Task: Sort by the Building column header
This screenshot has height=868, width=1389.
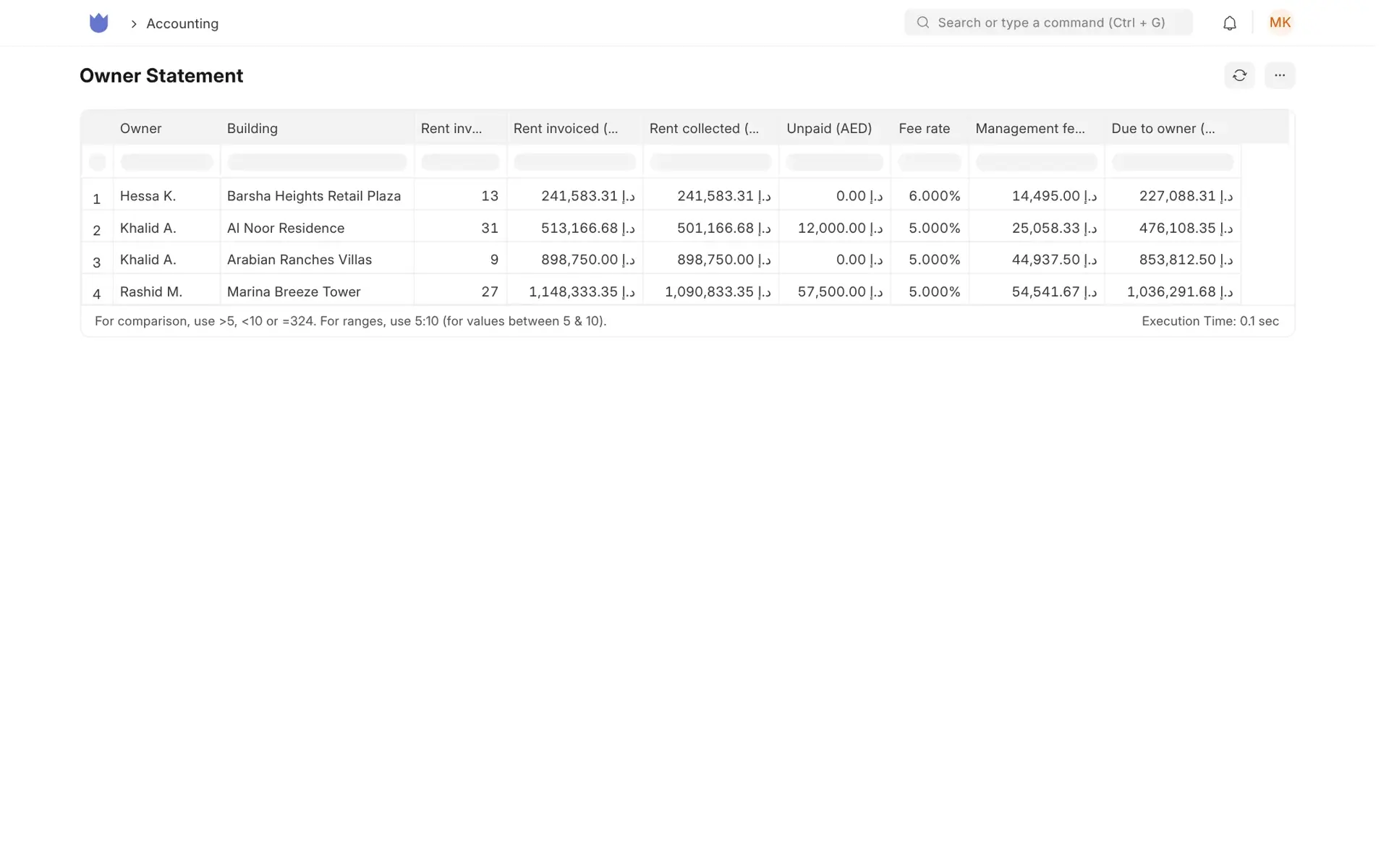Action: click(317, 128)
